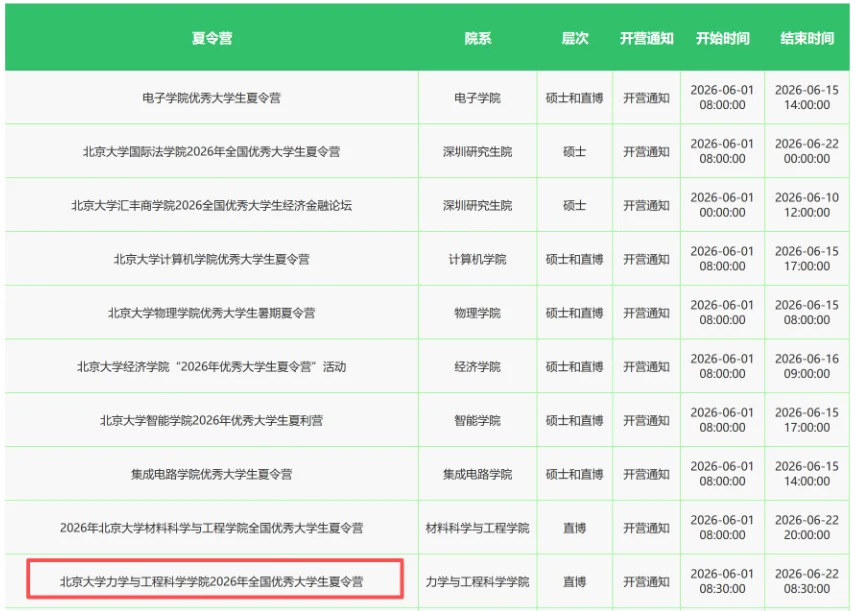Click 直博 level in 力学与工程科学学院 row
Screen dimensions: 855x611
(x=575, y=582)
